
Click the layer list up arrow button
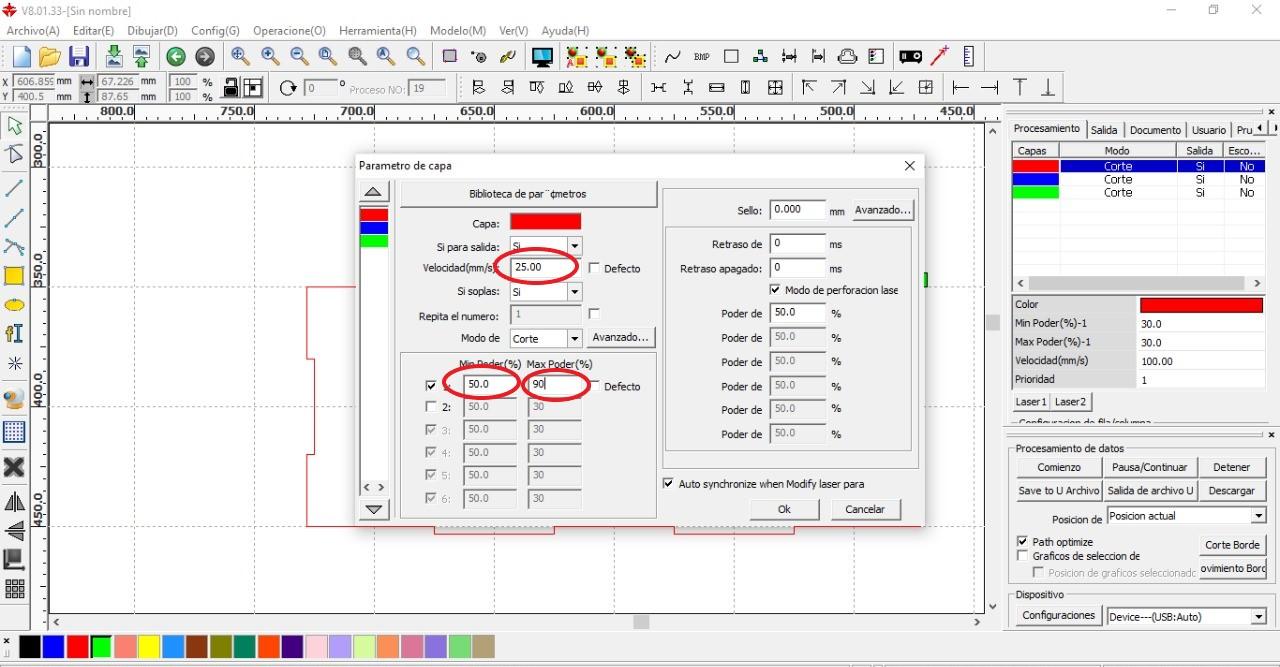[x=373, y=192]
